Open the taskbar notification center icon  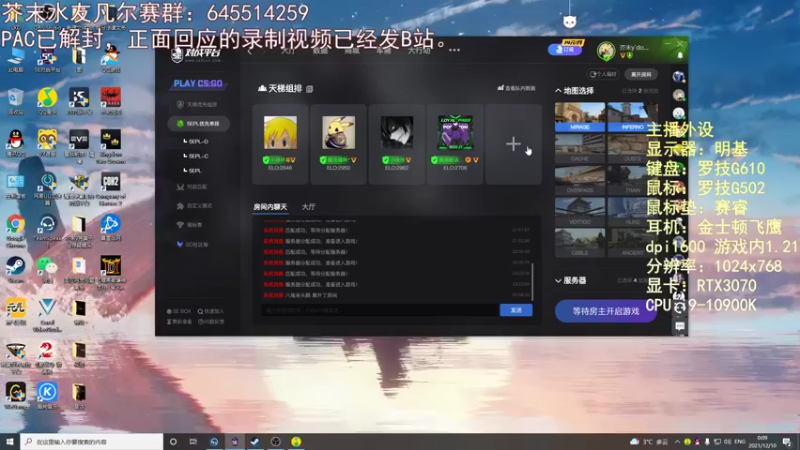[x=787, y=442]
